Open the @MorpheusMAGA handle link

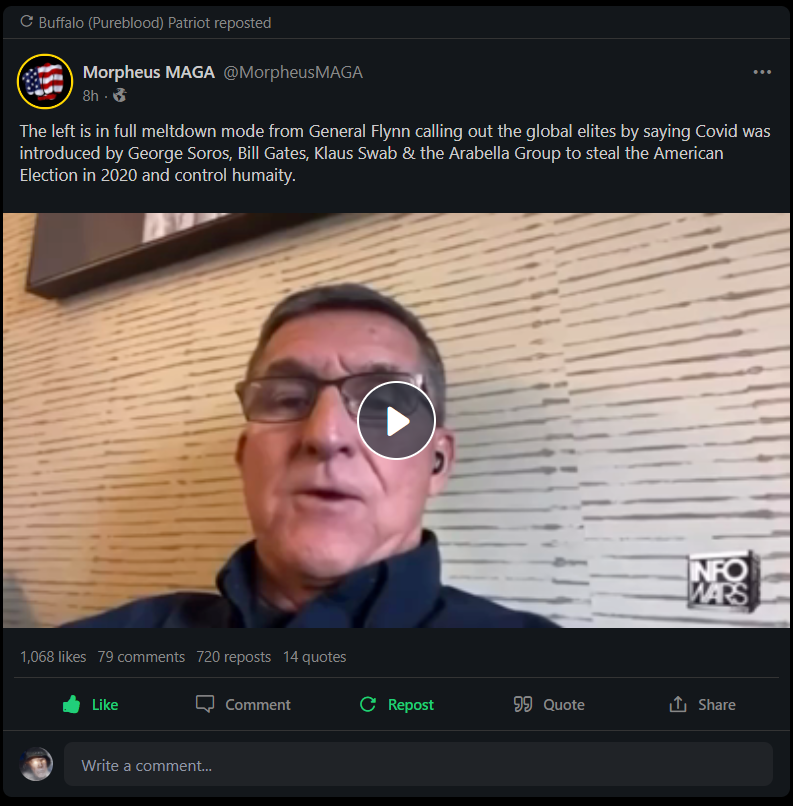[x=293, y=72]
